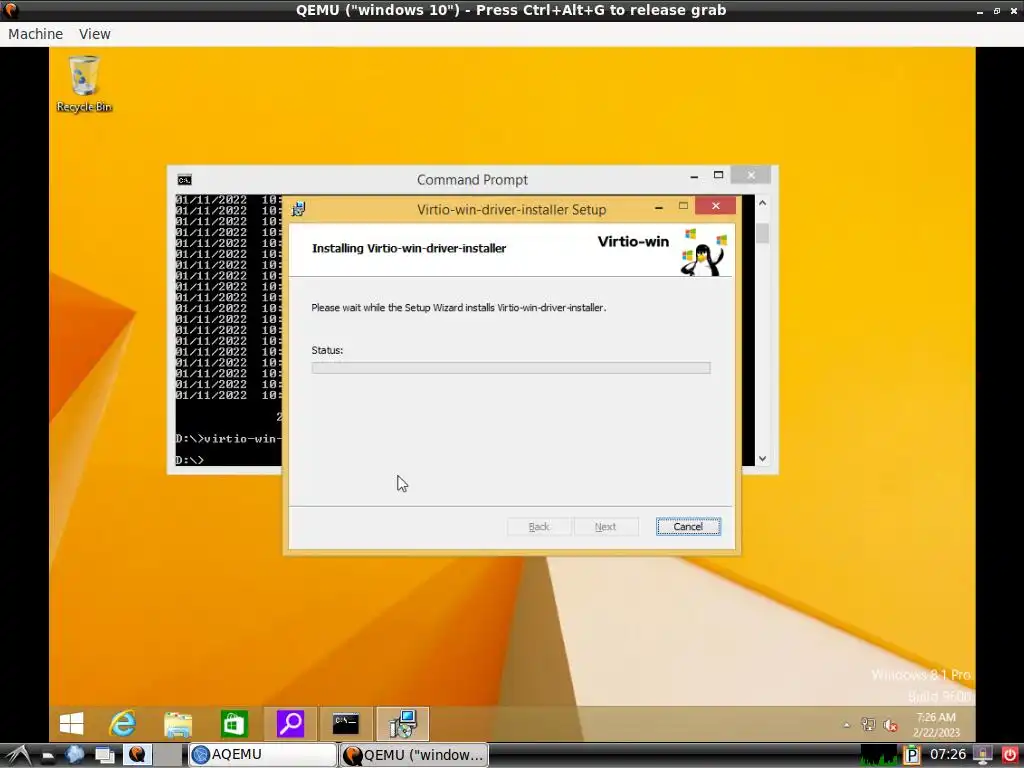Click the QEMU quick-launch icon in host panel
This screenshot has width=1024, height=768.
pyautogui.click(x=136, y=754)
